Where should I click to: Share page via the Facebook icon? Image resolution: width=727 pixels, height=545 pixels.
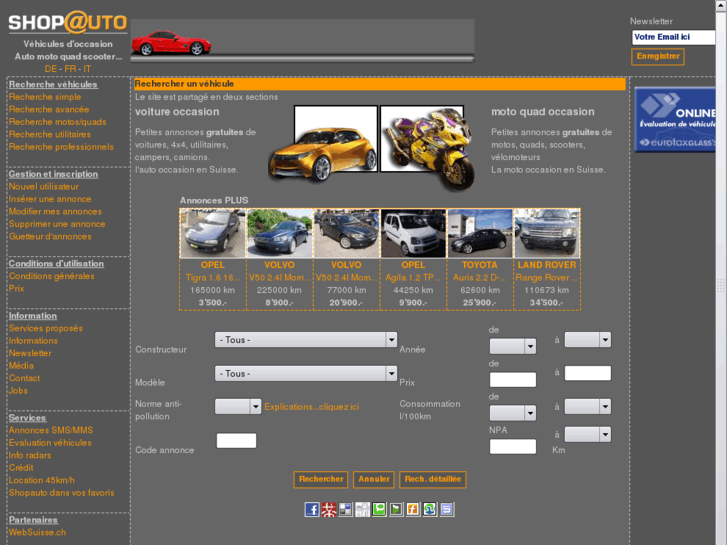312,509
